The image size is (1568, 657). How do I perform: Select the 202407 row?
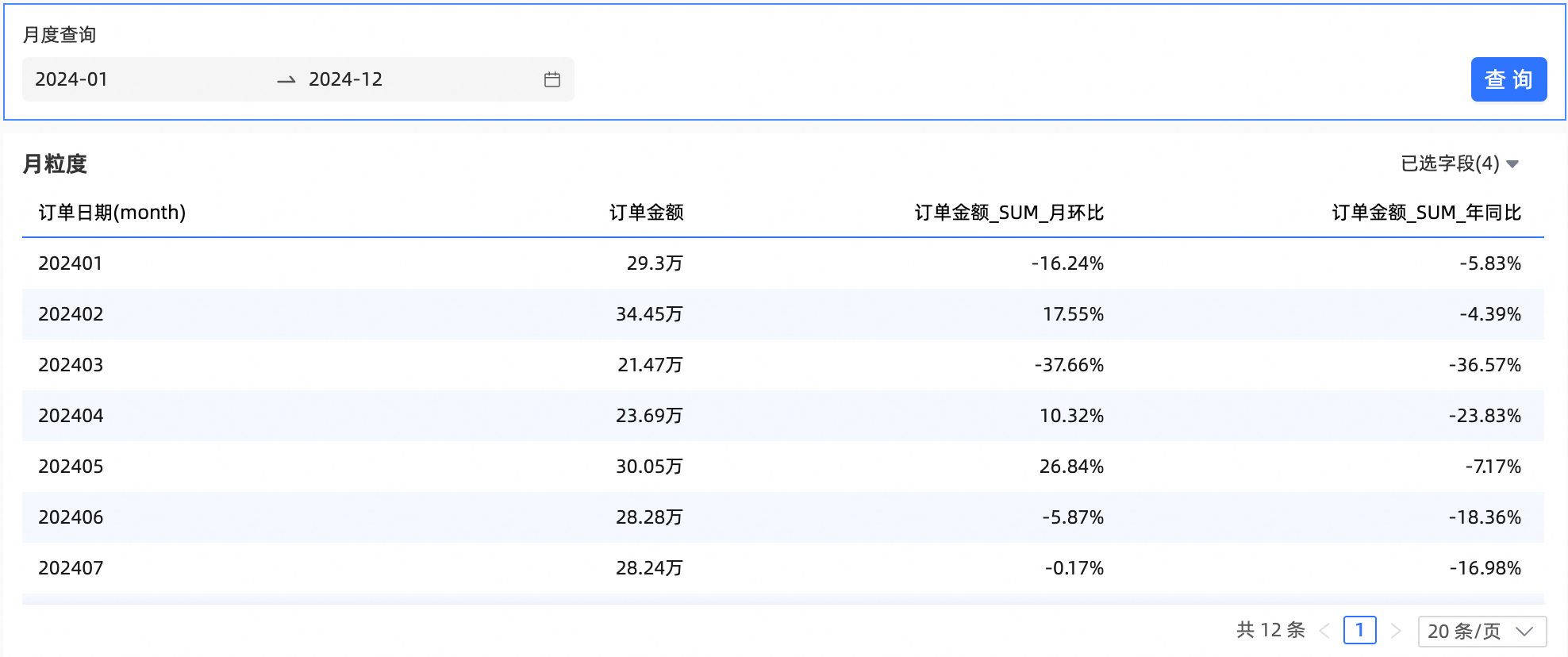[x=71, y=568]
